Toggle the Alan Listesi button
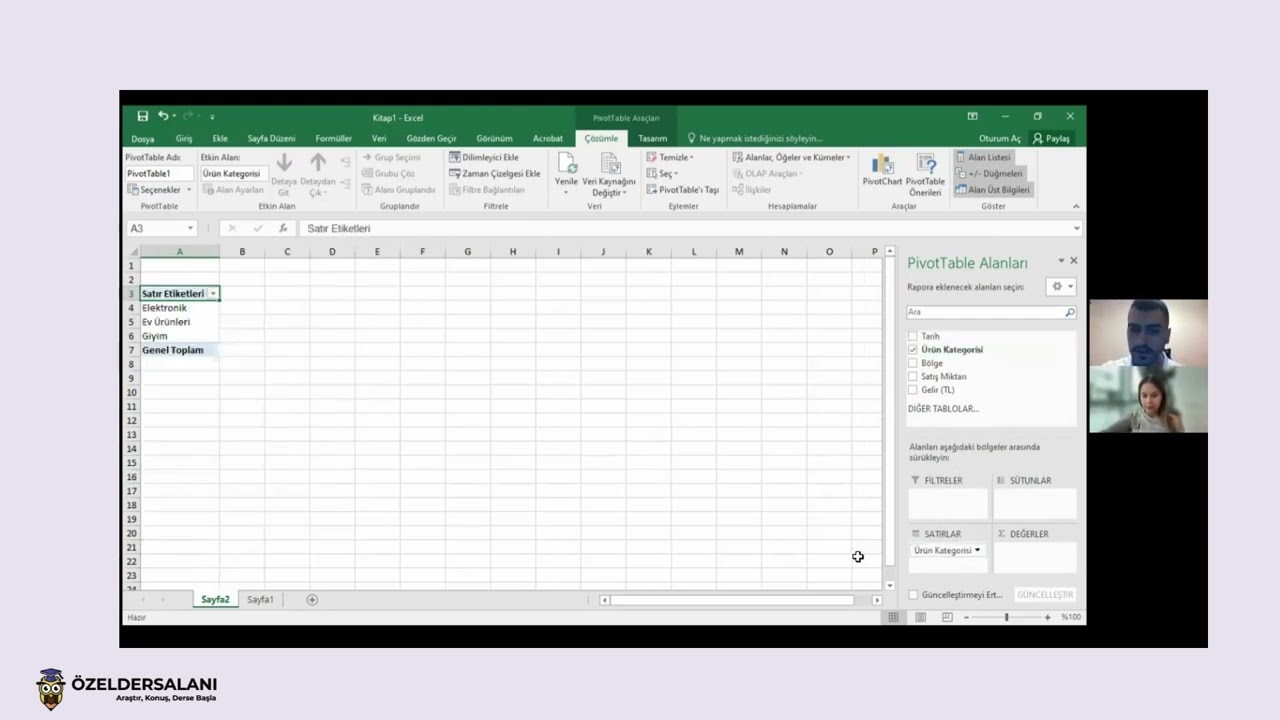The height and width of the screenshot is (720, 1280). [x=984, y=157]
